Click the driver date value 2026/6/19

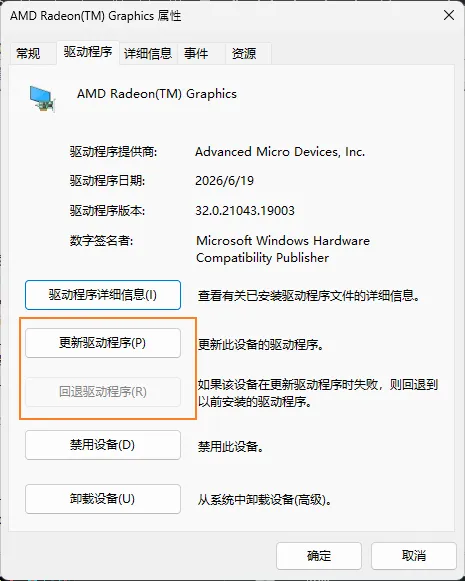225,181
